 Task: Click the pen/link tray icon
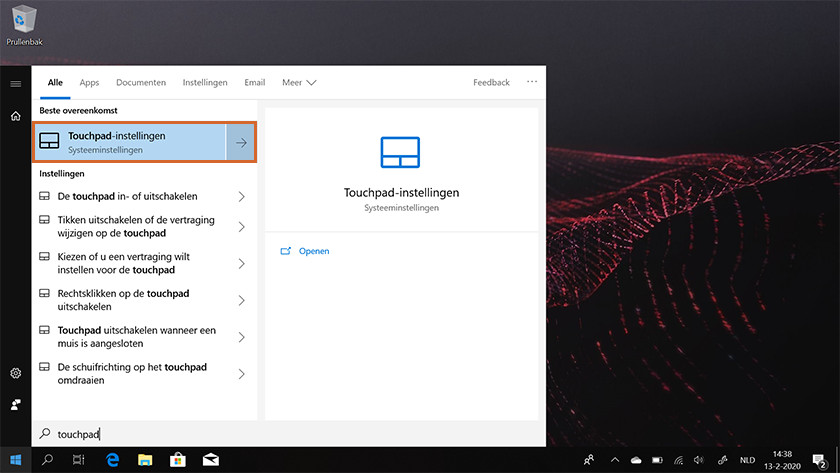coord(722,460)
